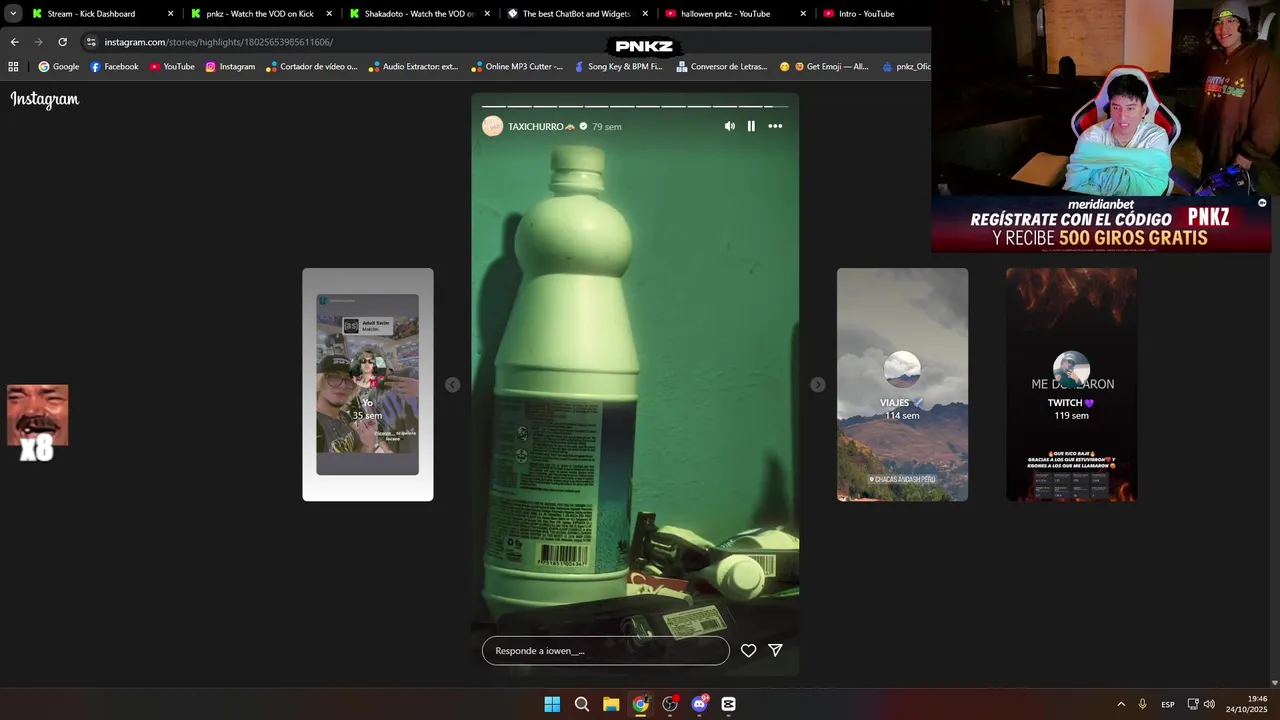The width and height of the screenshot is (1280, 720).
Task: Open the volume tray icon
Action: click(x=1209, y=704)
